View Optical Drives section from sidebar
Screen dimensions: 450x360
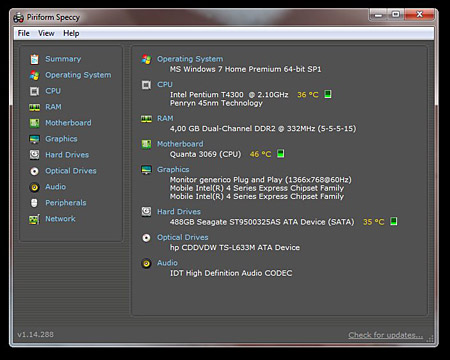71,171
